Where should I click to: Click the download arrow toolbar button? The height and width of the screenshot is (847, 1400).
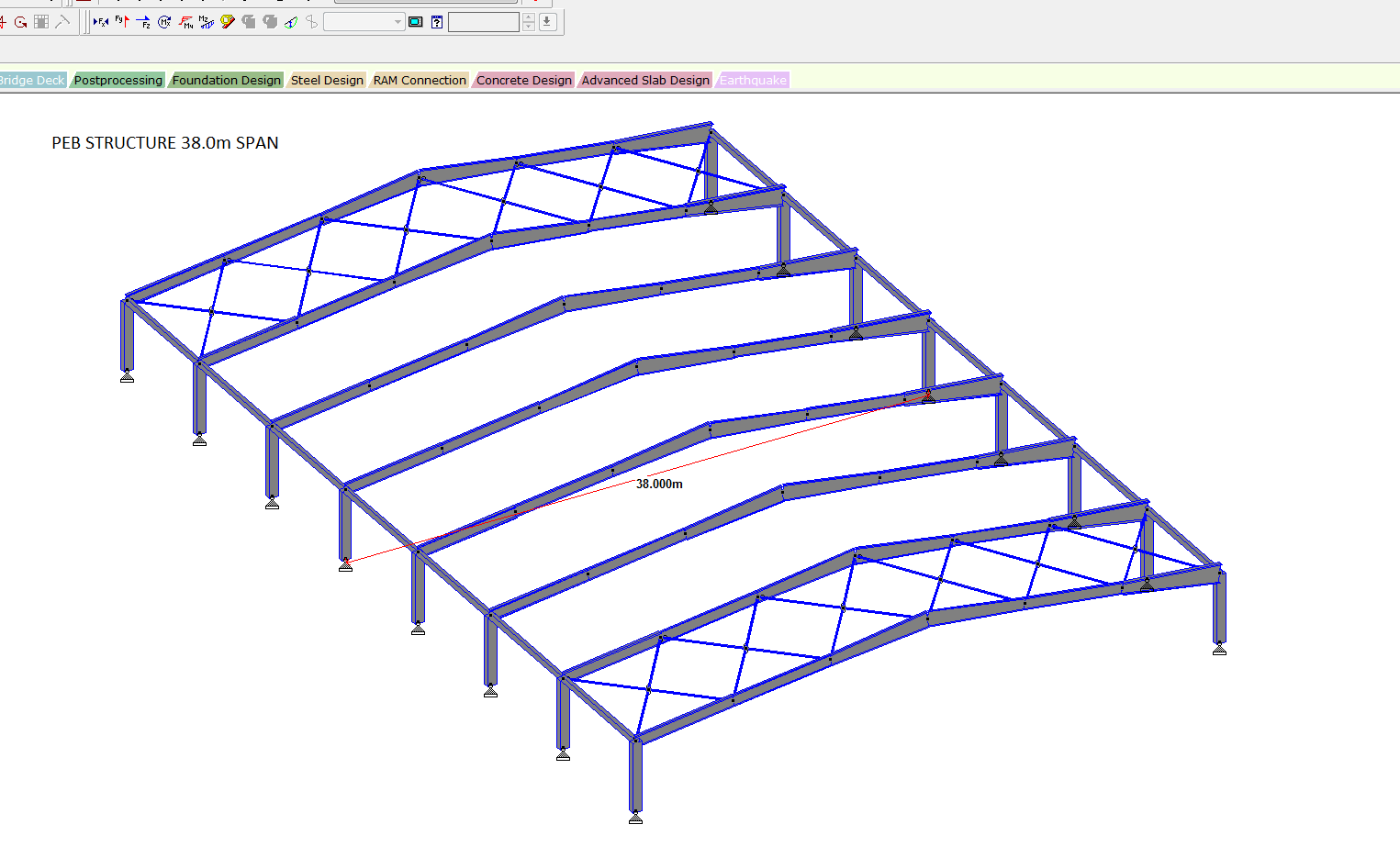(x=548, y=22)
